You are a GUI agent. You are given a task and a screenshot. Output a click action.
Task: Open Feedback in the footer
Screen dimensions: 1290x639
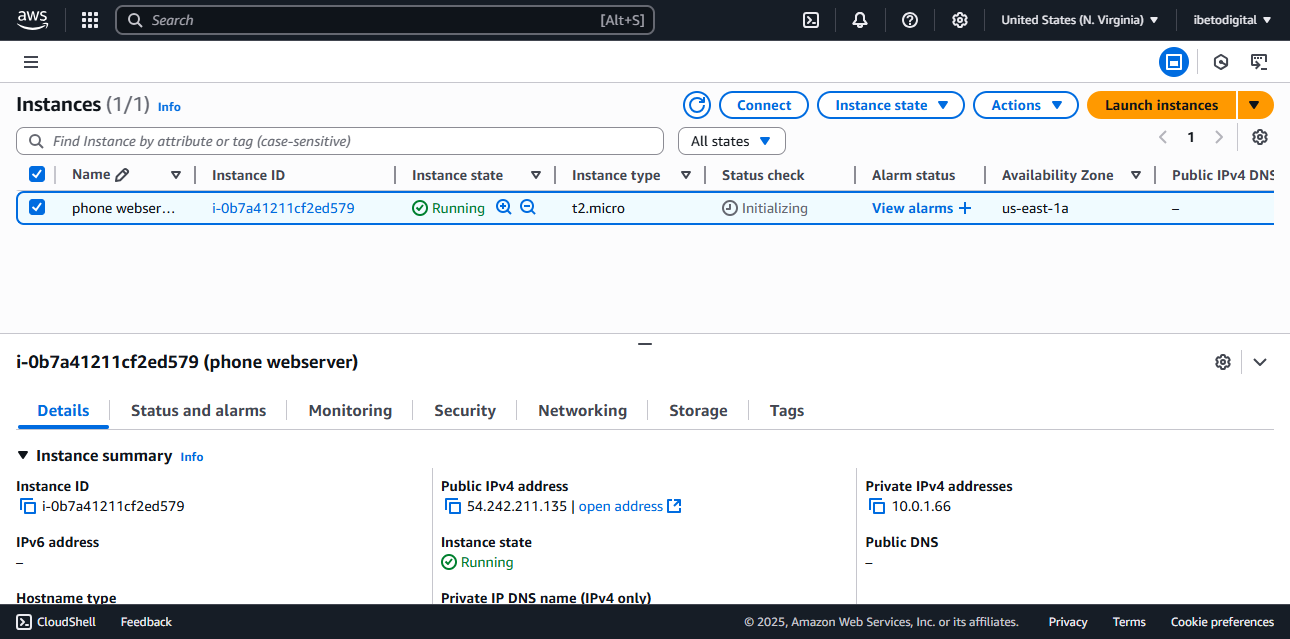(x=146, y=622)
